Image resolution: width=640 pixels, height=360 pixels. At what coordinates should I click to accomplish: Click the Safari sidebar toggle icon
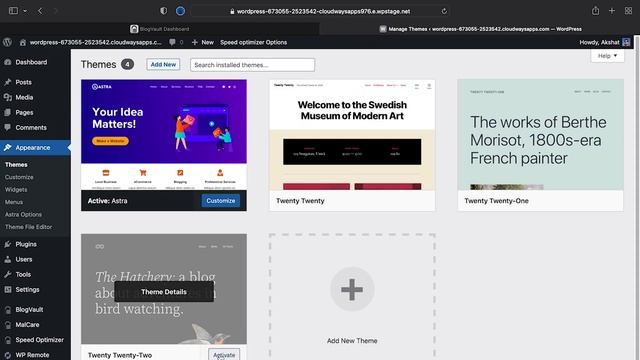pos(13,11)
